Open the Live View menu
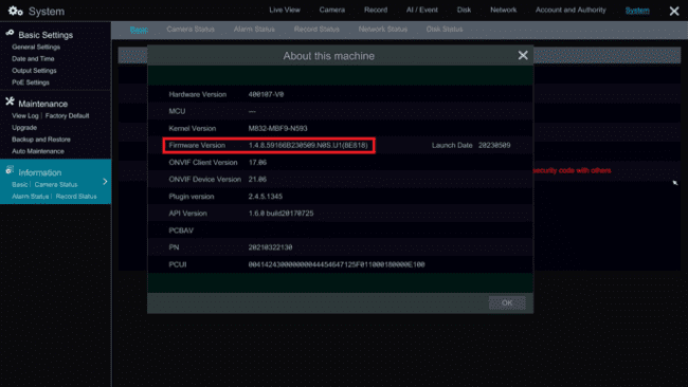This screenshot has height=387, width=688. pos(285,10)
